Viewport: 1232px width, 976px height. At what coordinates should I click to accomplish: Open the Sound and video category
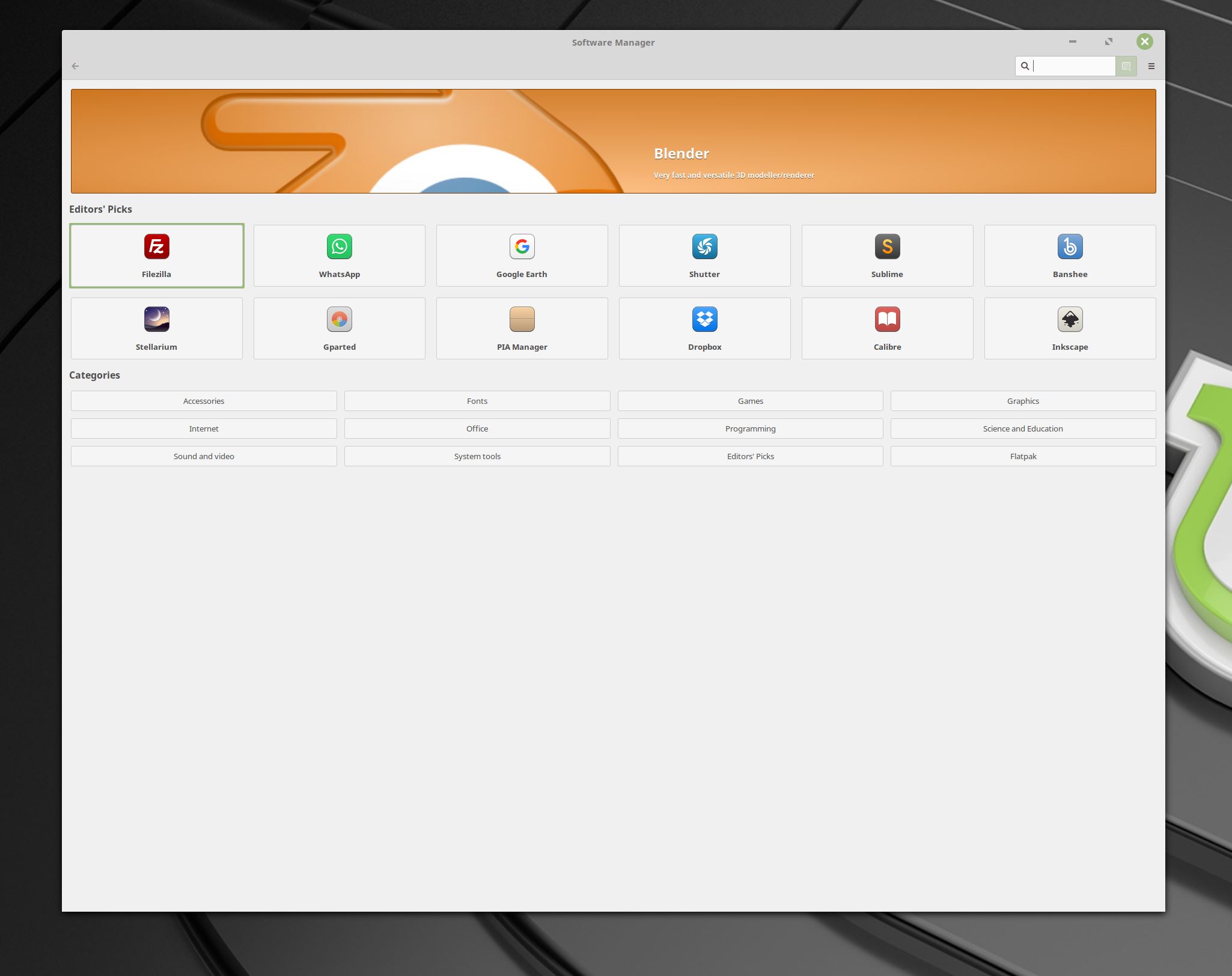pyautogui.click(x=204, y=456)
